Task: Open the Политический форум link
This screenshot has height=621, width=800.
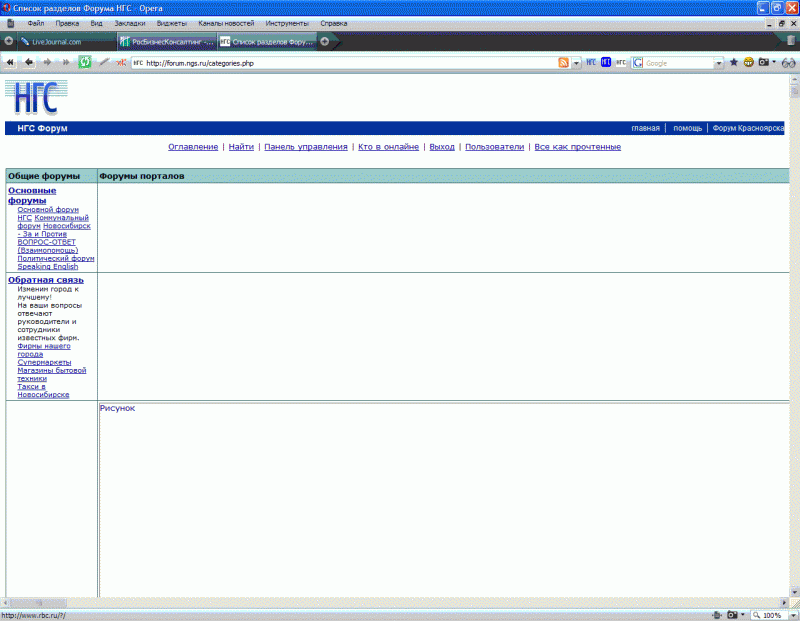Action: pyautogui.click(x=56, y=258)
